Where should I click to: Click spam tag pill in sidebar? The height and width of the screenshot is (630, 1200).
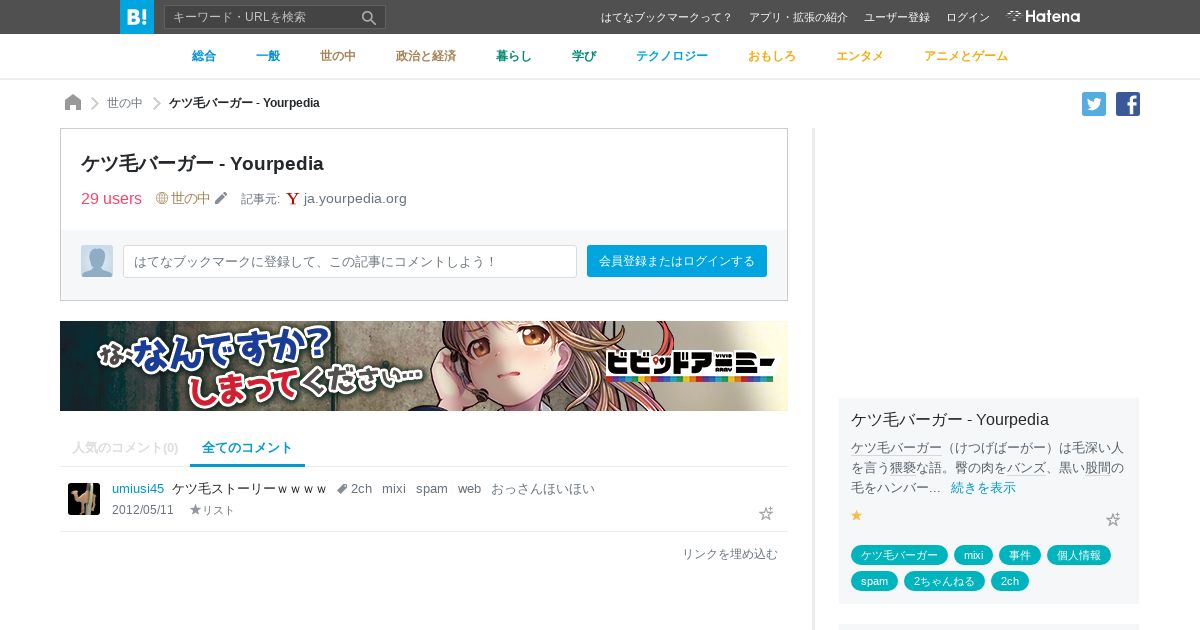pyautogui.click(x=875, y=581)
